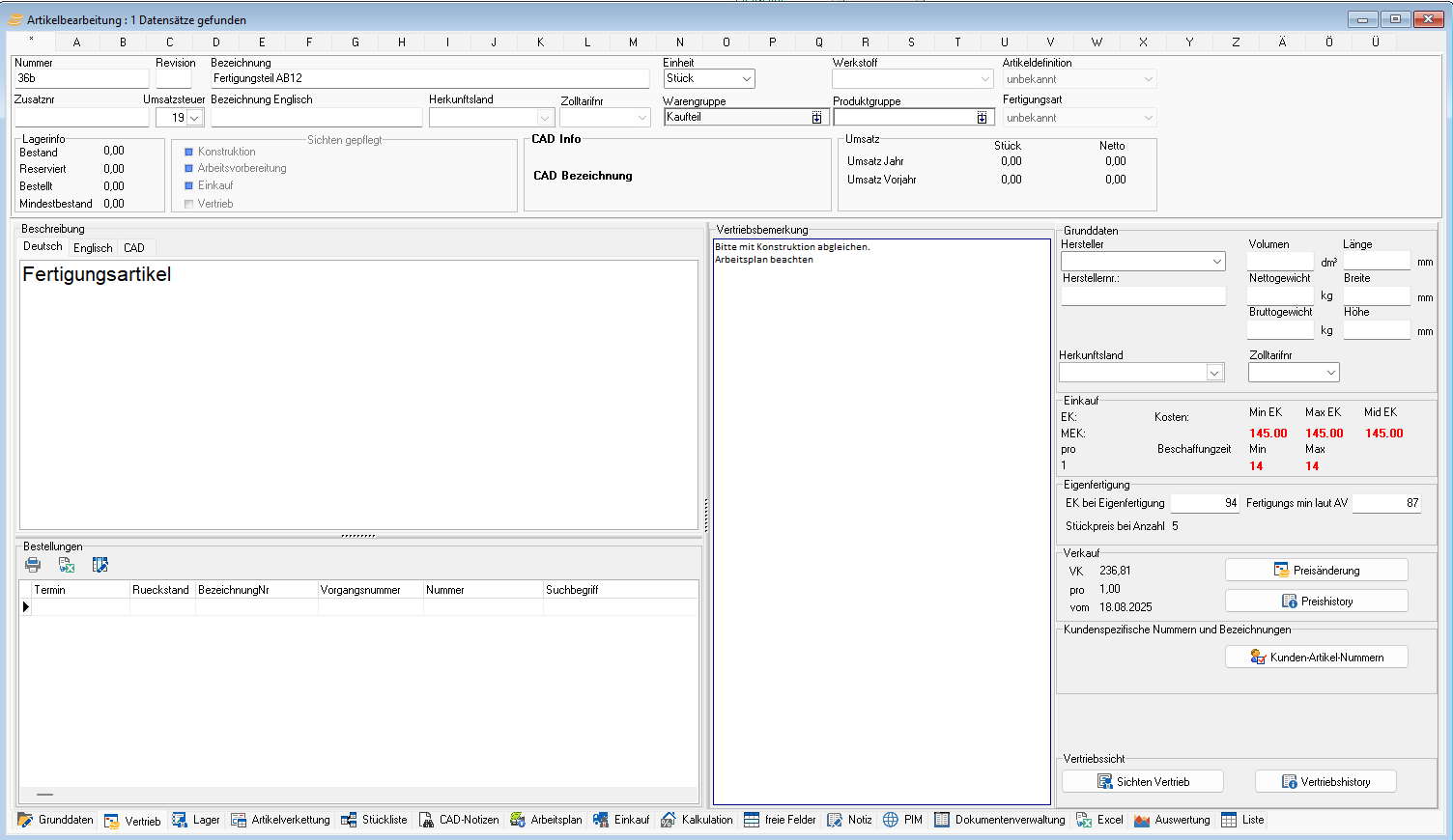Enable the Vertrieb checkbox
Image resolution: width=1453 pixels, height=840 pixels.
(x=189, y=204)
